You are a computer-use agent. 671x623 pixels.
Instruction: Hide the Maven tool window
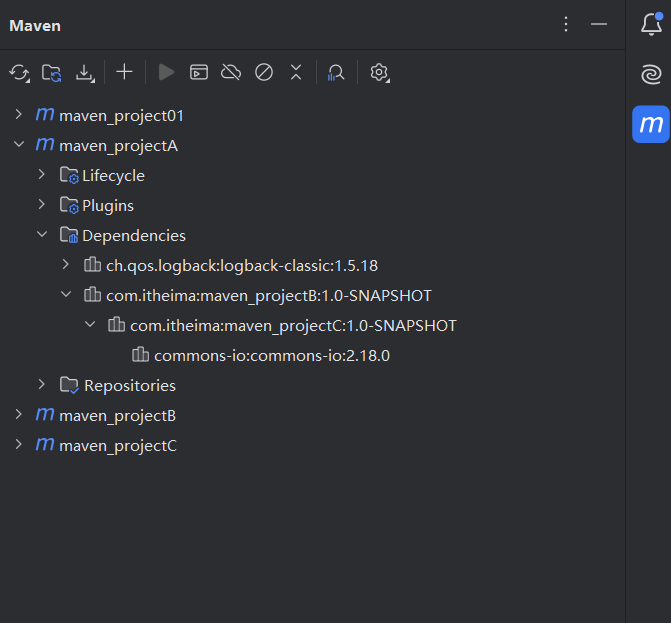[599, 24]
